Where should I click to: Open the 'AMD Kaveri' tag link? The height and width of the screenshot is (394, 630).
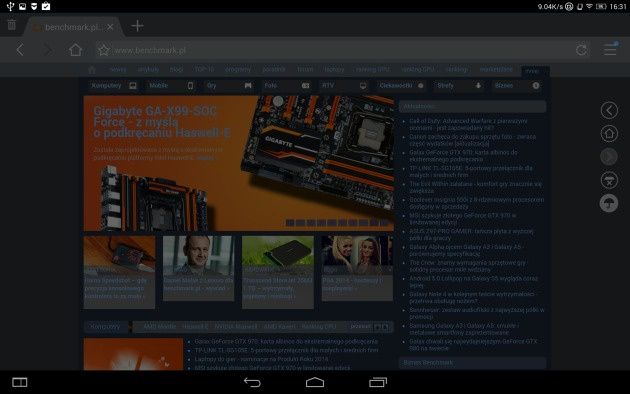tap(279, 327)
